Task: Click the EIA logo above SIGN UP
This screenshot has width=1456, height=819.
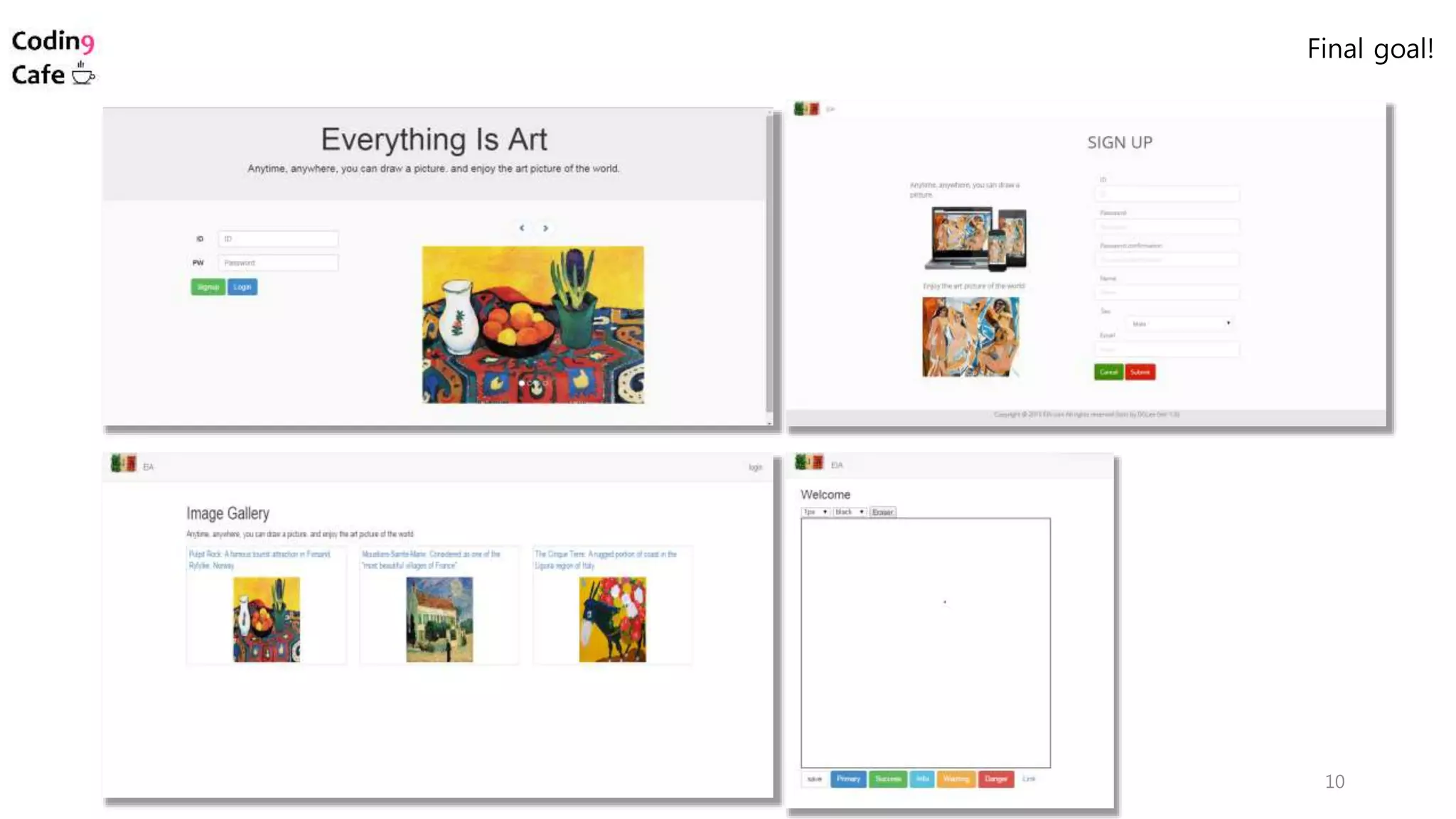Action: point(806,109)
